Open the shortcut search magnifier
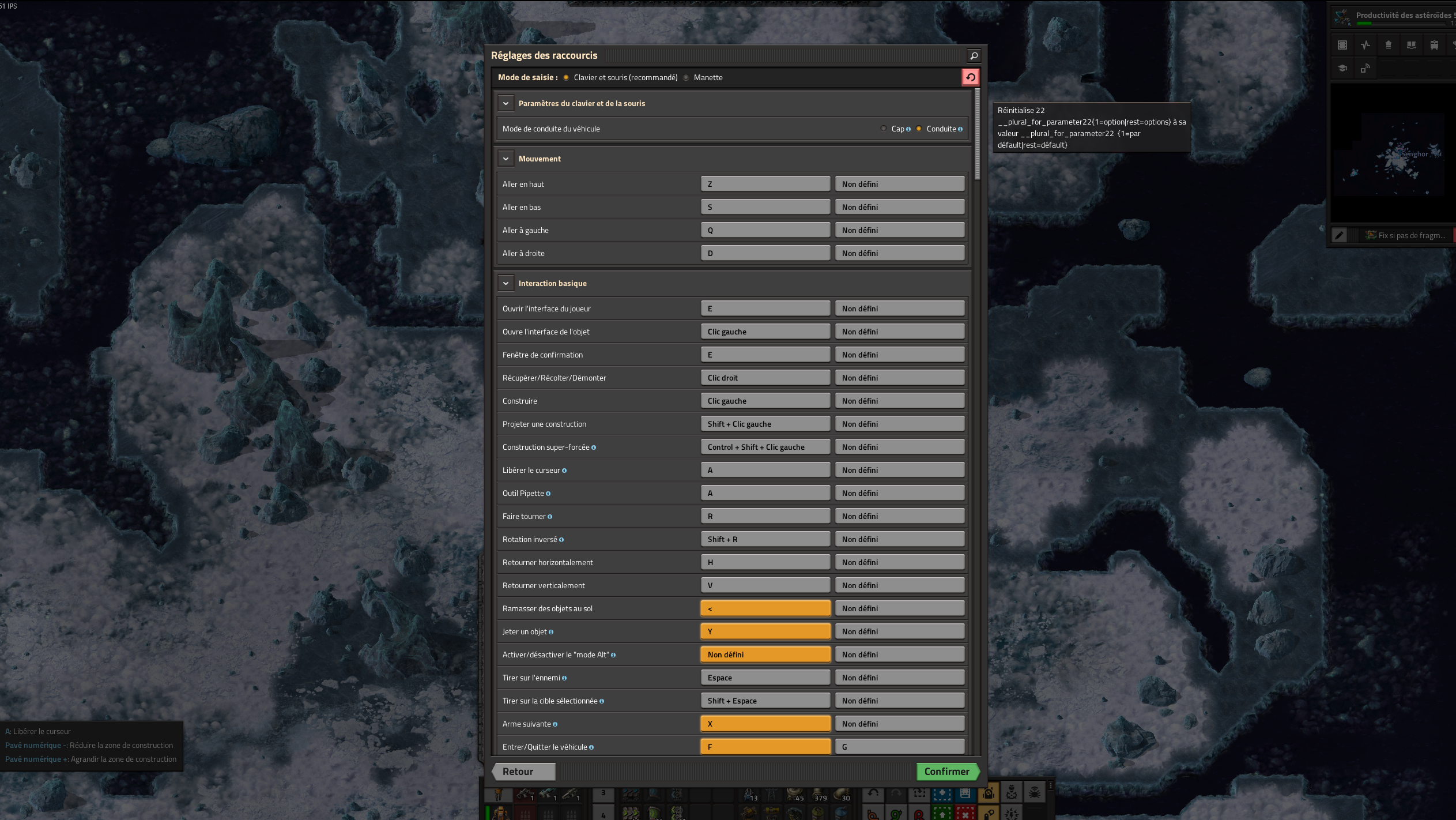 tap(974, 55)
